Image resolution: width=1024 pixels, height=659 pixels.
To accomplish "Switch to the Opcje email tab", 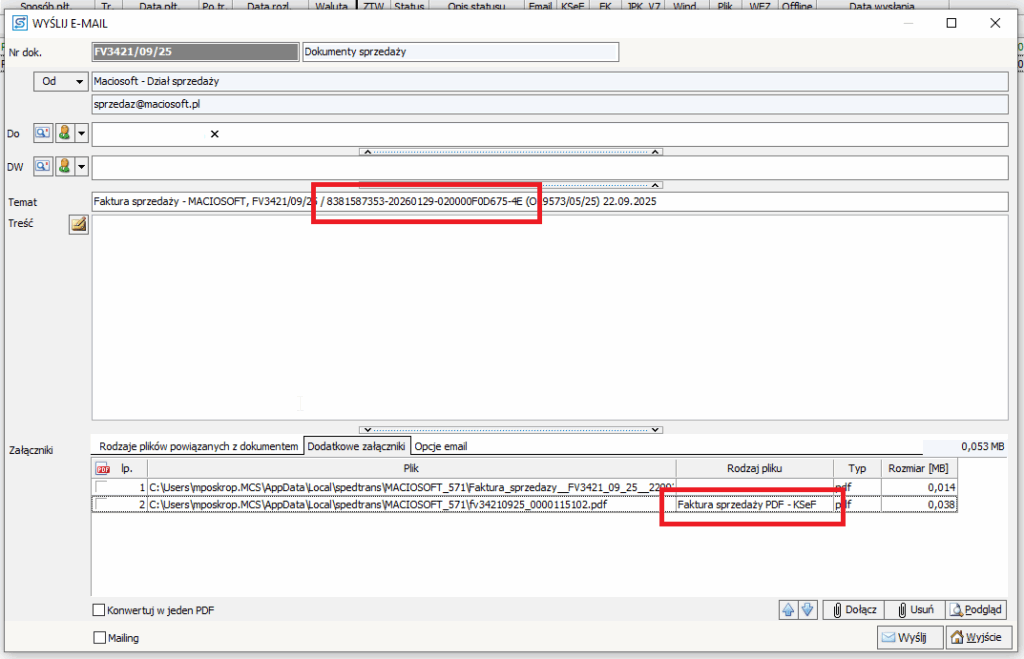I will (x=440, y=446).
